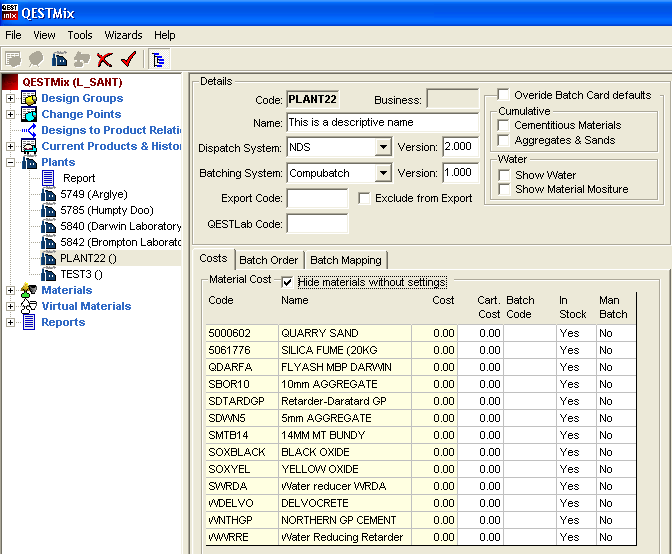The width and height of the screenshot is (672, 554).
Task: Tick the Show Water checkbox
Action: point(505,175)
